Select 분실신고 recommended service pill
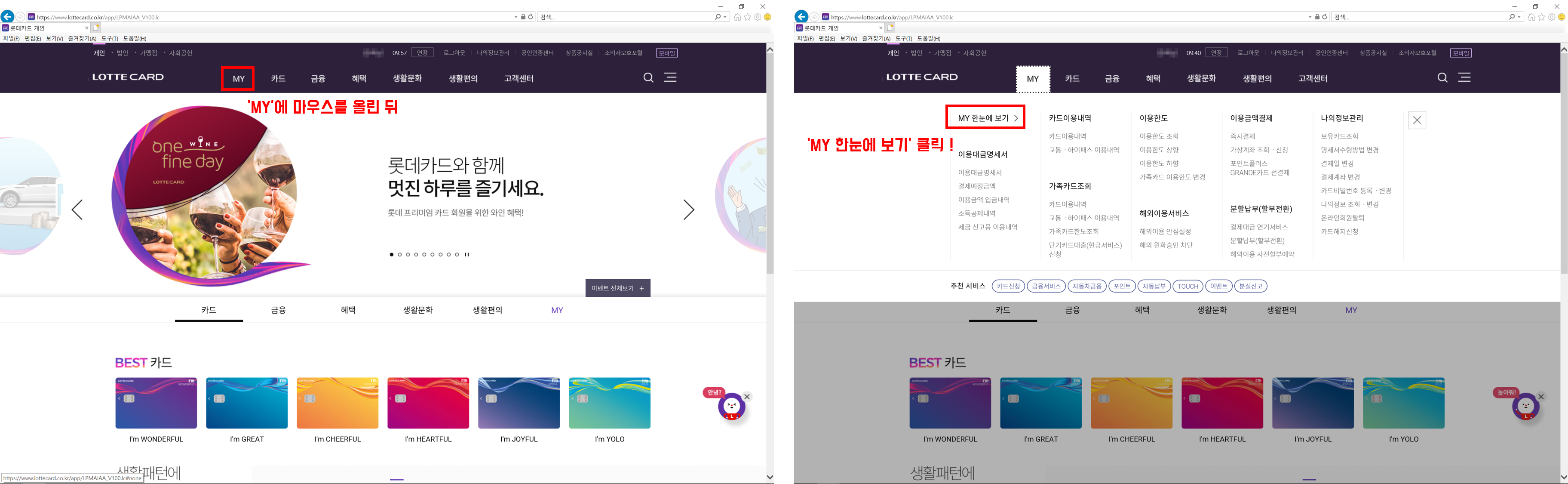 tap(1251, 286)
